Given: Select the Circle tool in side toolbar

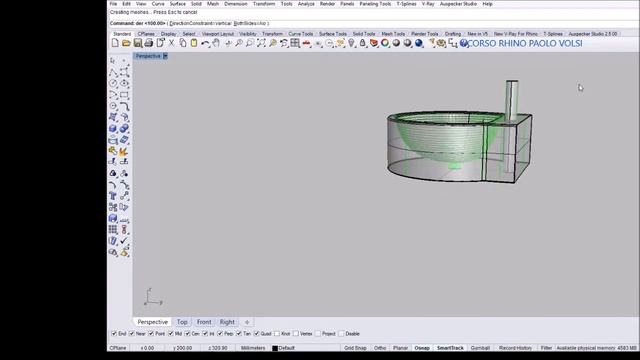Looking at the screenshot, I should click(113, 83).
